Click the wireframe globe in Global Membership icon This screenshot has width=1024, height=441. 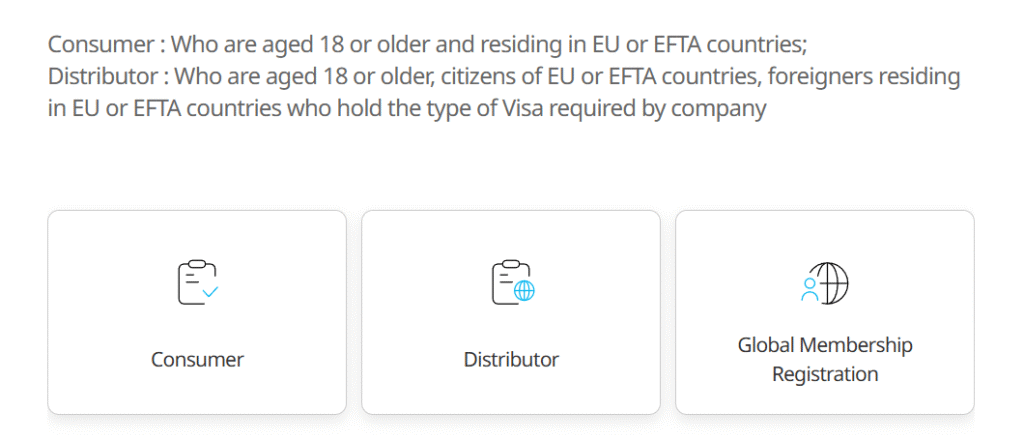832,281
